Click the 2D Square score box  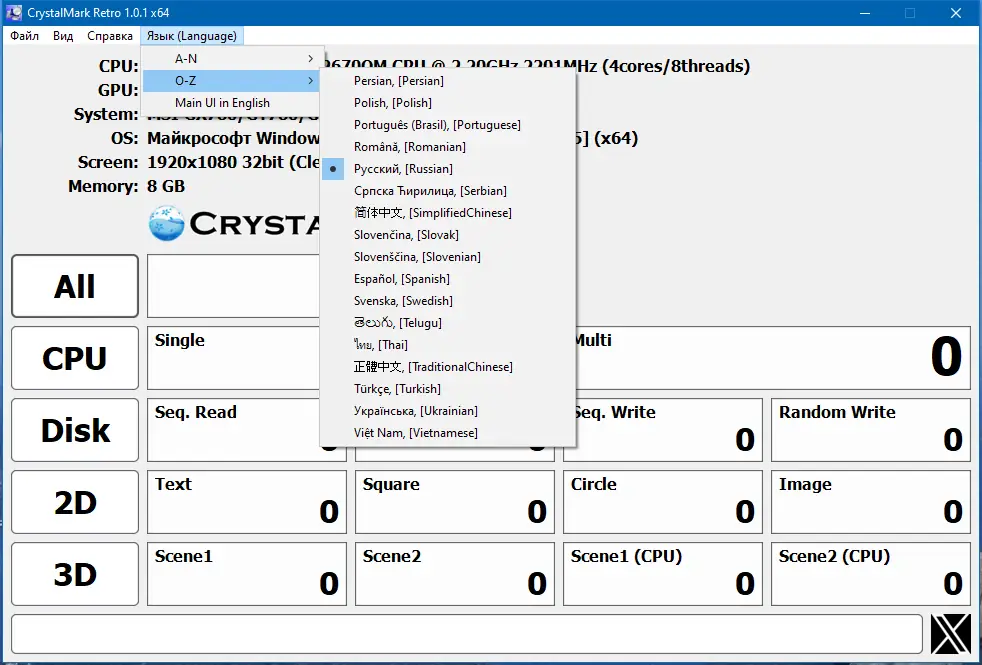(x=455, y=502)
